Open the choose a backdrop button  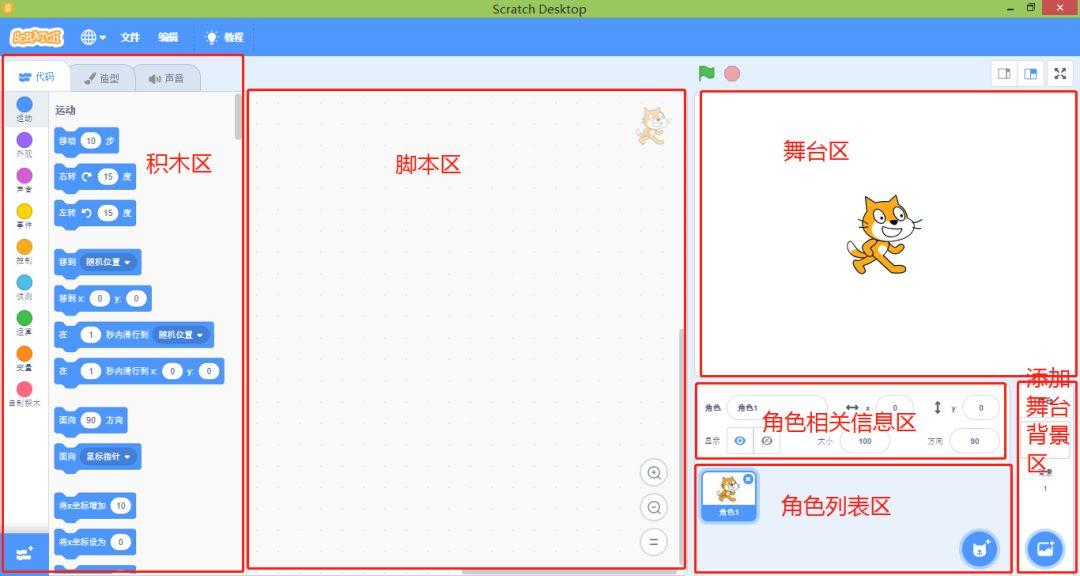(x=1044, y=548)
